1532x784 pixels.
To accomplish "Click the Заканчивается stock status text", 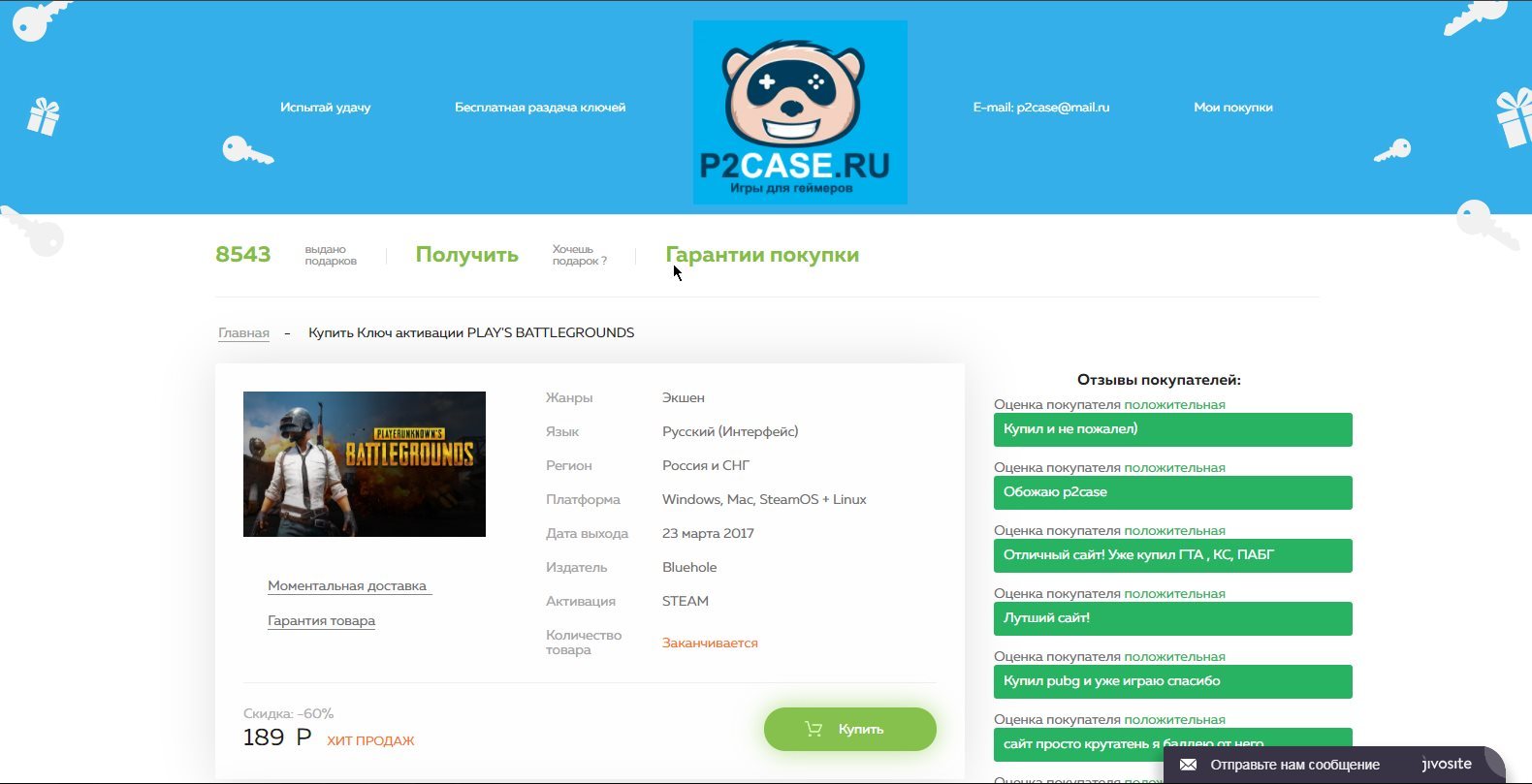I will coord(710,643).
